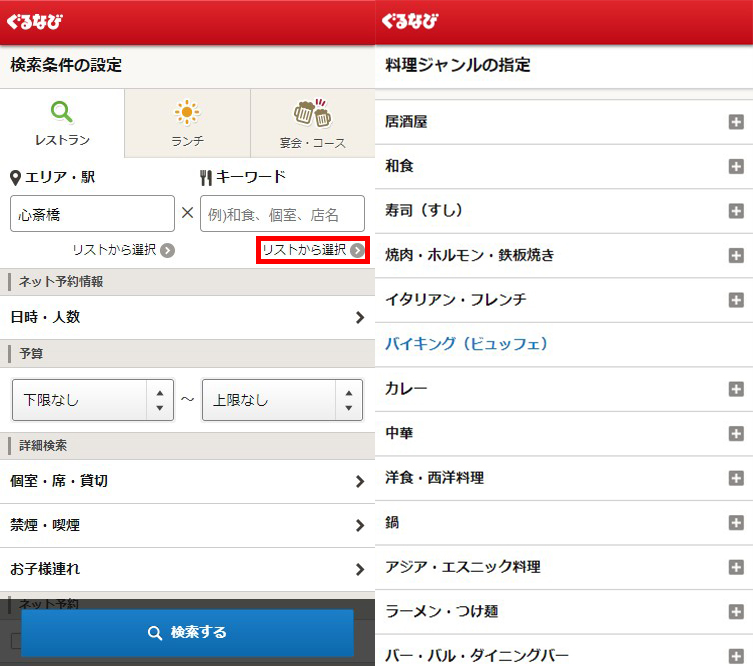
Task: Click the ぐるなび logo in left panel header
Action: 34,22
